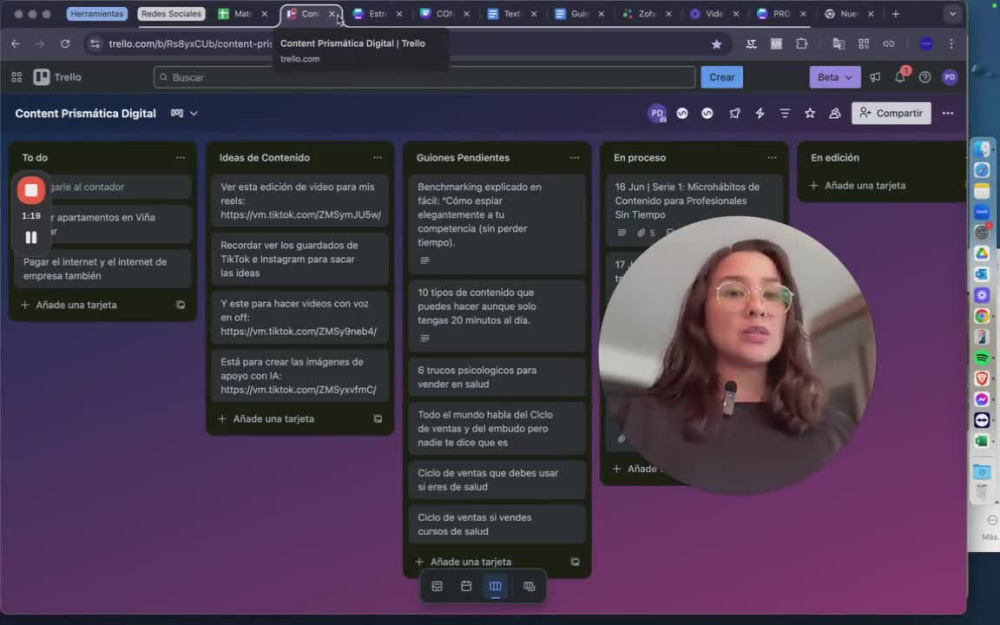
Task: Open the Chrome three-dot menu
Action: coord(951,43)
